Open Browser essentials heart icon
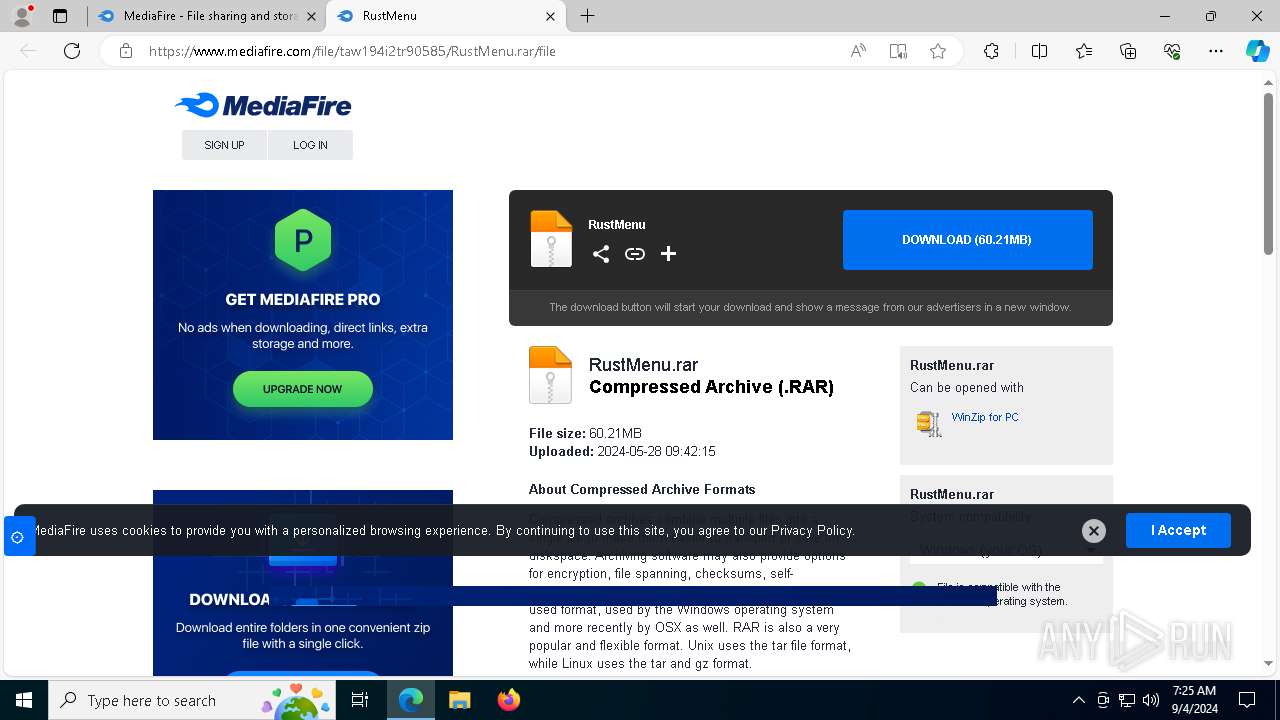Image resolution: width=1280 pixels, height=720 pixels. pos(1172,51)
